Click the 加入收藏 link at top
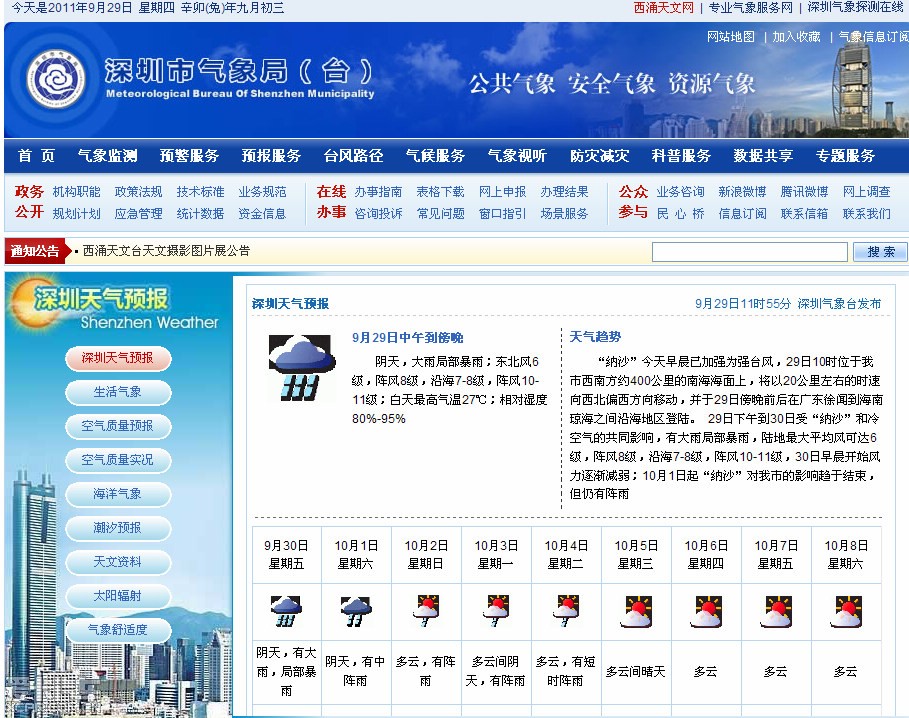 pos(796,37)
